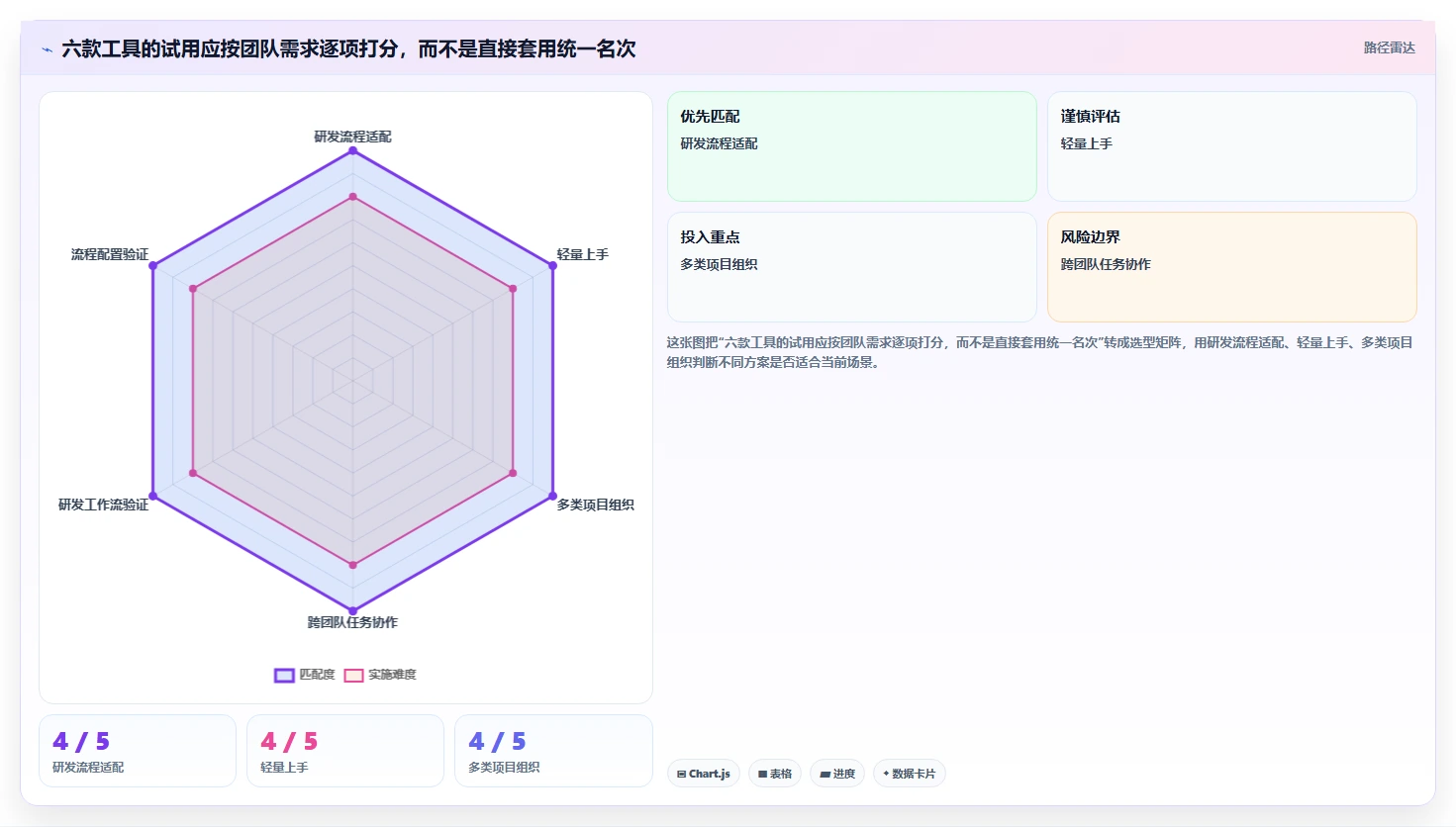Image resolution: width=1456 pixels, height=827 pixels.
Task: Click the 研发工作流验证 radar axis label
Action: point(103,505)
